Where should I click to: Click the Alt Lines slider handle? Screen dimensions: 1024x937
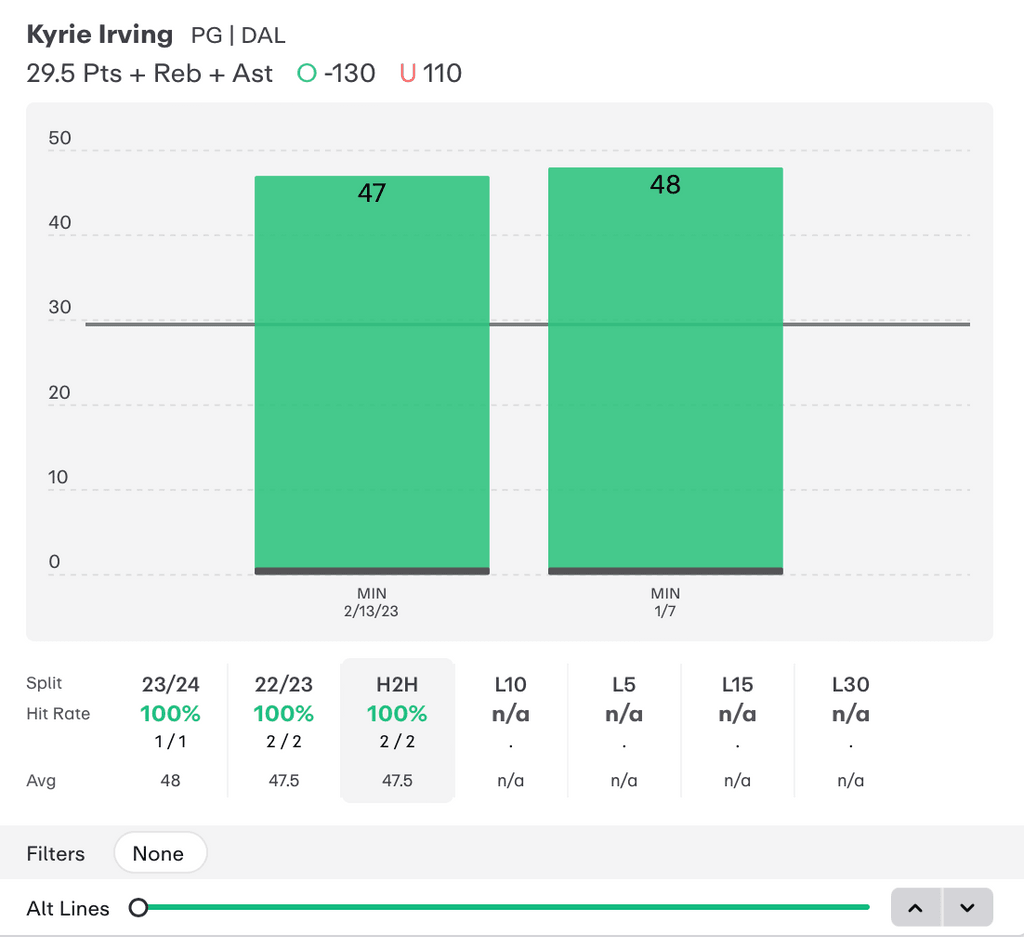click(138, 908)
